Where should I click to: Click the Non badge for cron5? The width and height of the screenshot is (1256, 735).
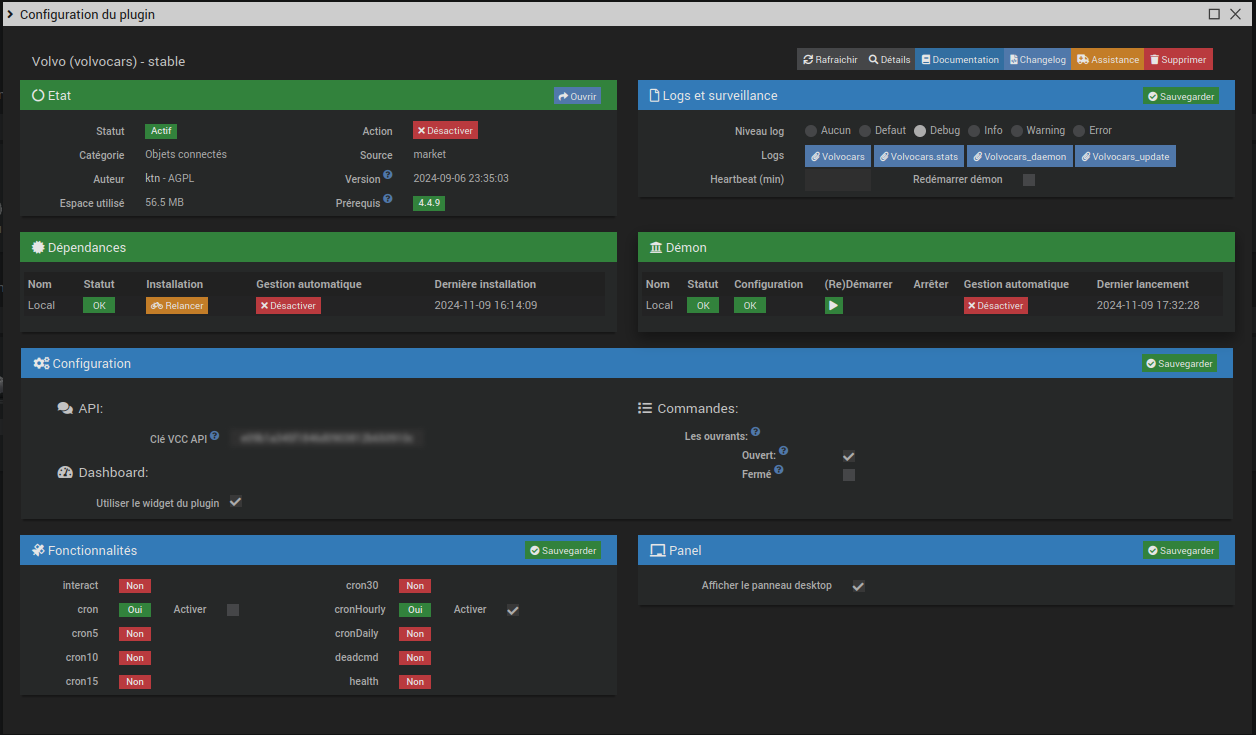135,634
